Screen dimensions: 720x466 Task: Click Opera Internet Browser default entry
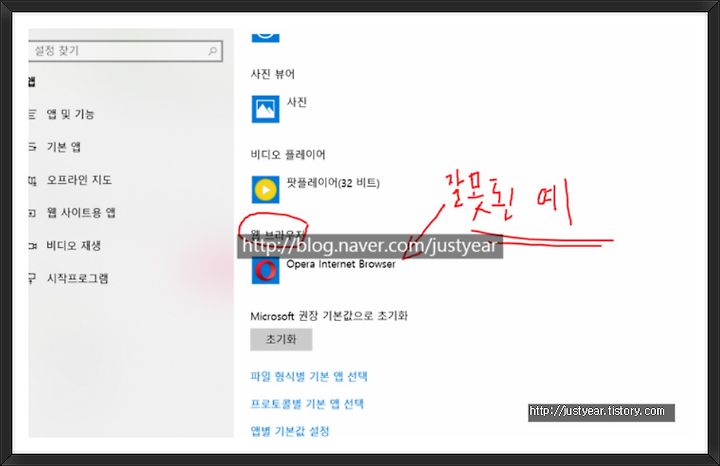(x=341, y=264)
